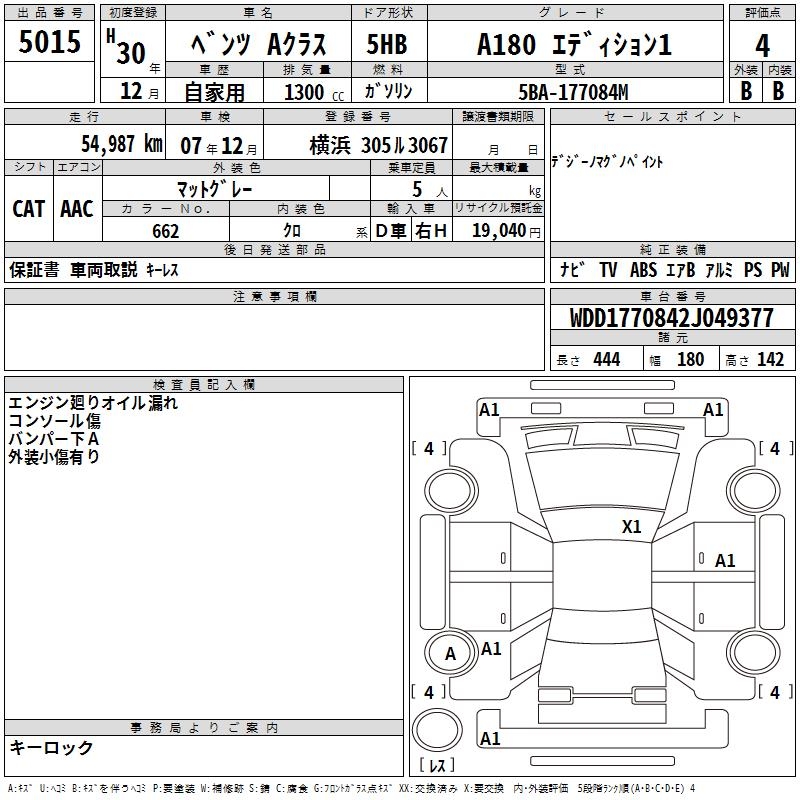
Task: Click the 12月 registration month value
Action: 139,91
